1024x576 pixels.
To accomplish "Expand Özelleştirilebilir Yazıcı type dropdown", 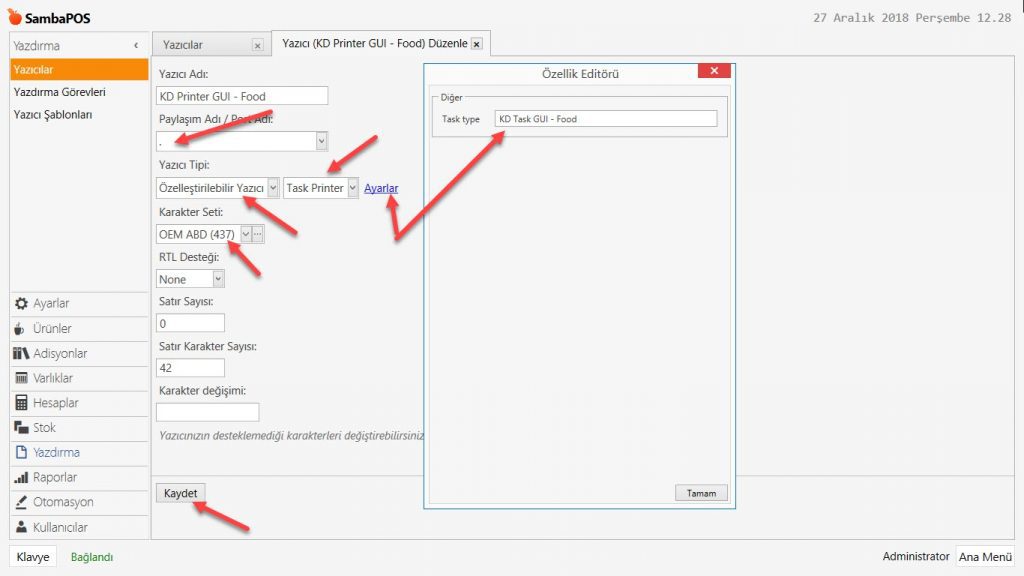I will pyautogui.click(x=273, y=188).
